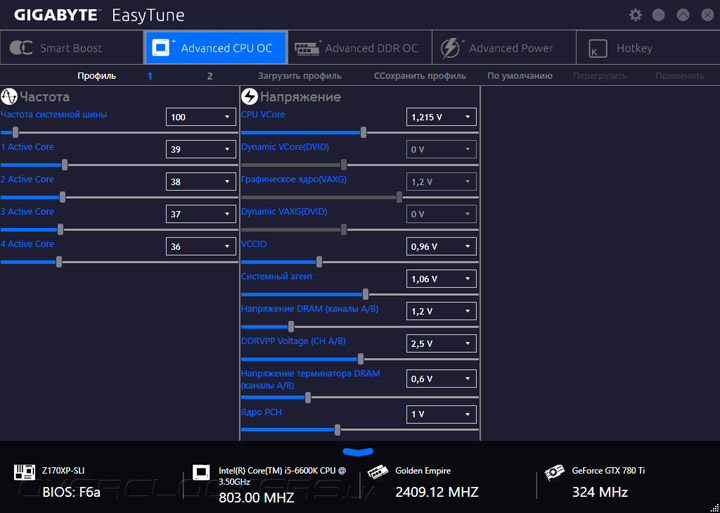The height and width of the screenshot is (513, 720).
Task: Select profile 2
Action: (x=210, y=76)
